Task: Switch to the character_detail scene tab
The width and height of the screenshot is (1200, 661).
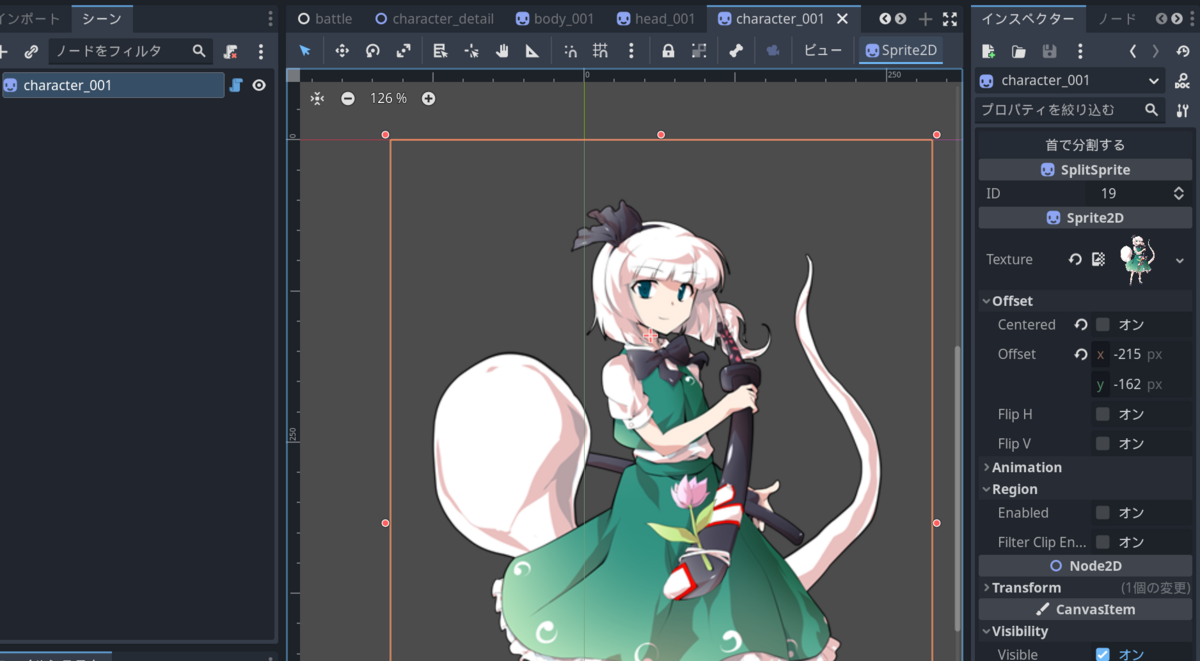Action: (435, 19)
